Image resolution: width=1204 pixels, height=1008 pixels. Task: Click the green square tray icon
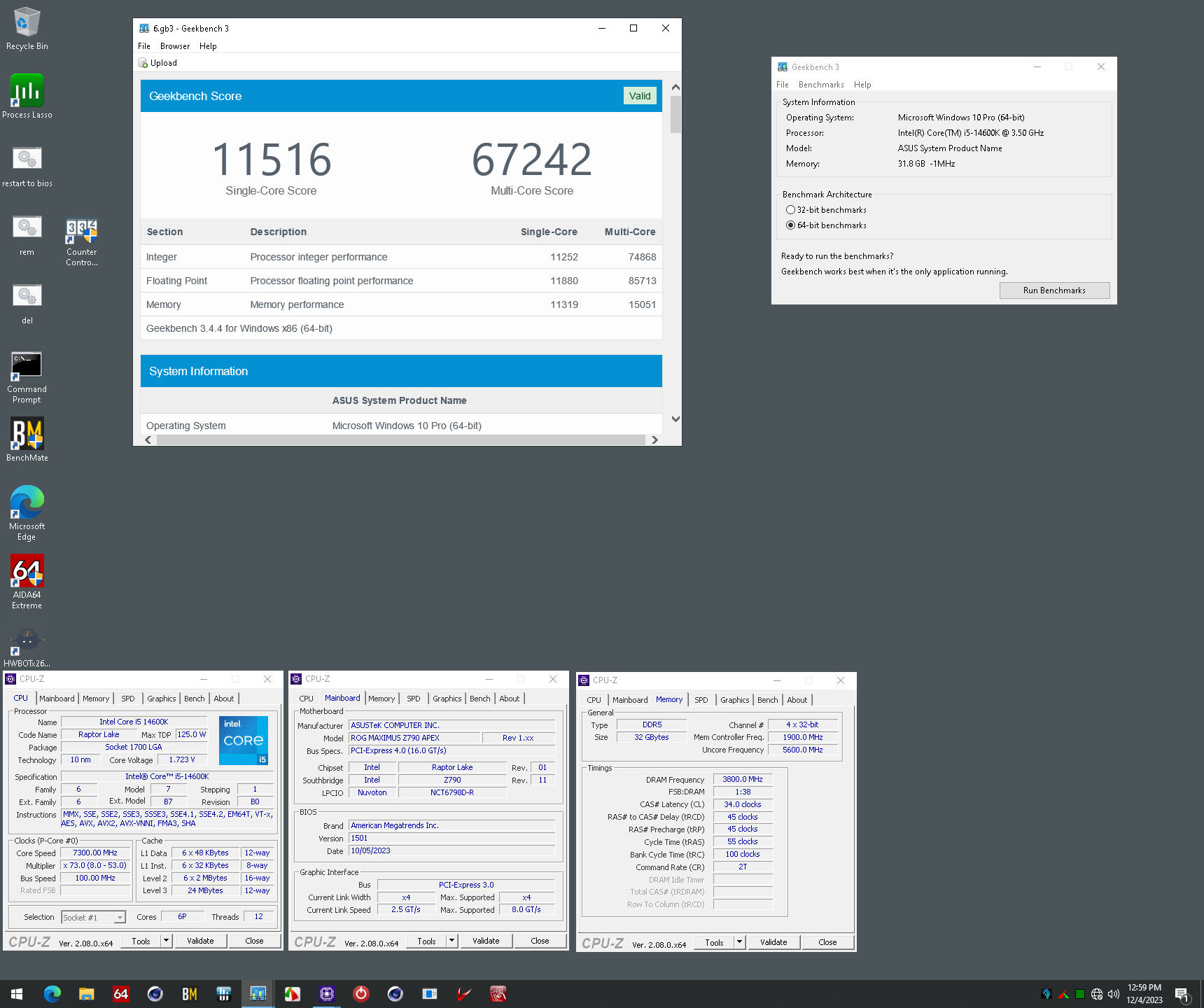point(1080,994)
